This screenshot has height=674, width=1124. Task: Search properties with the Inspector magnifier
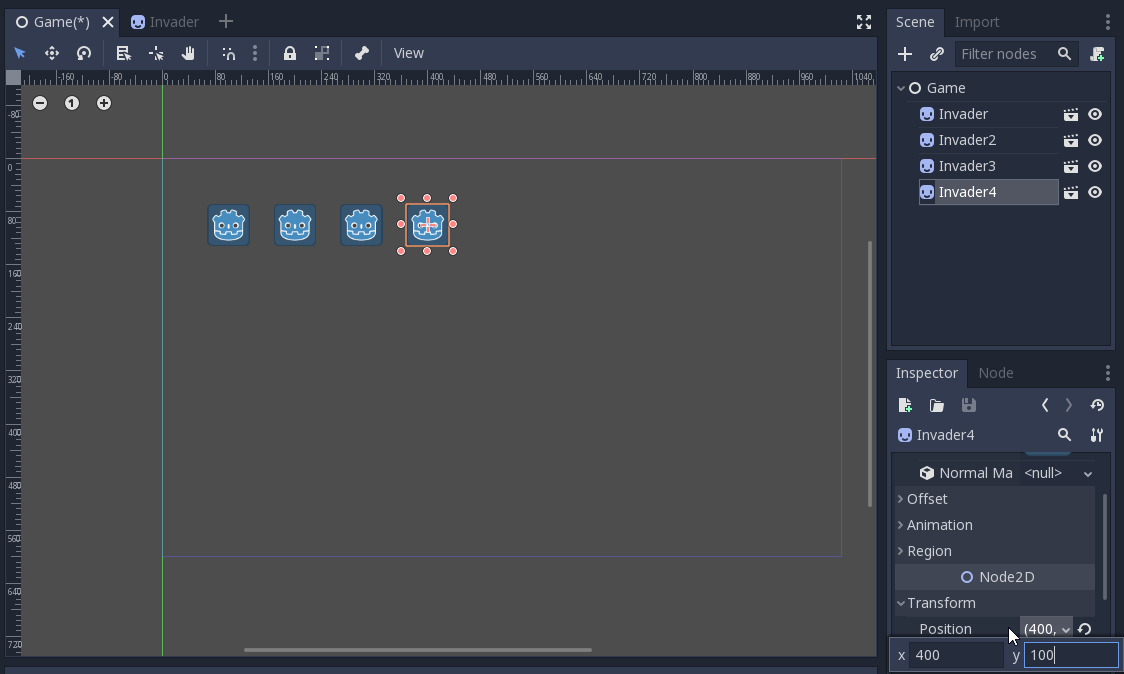click(x=1065, y=435)
